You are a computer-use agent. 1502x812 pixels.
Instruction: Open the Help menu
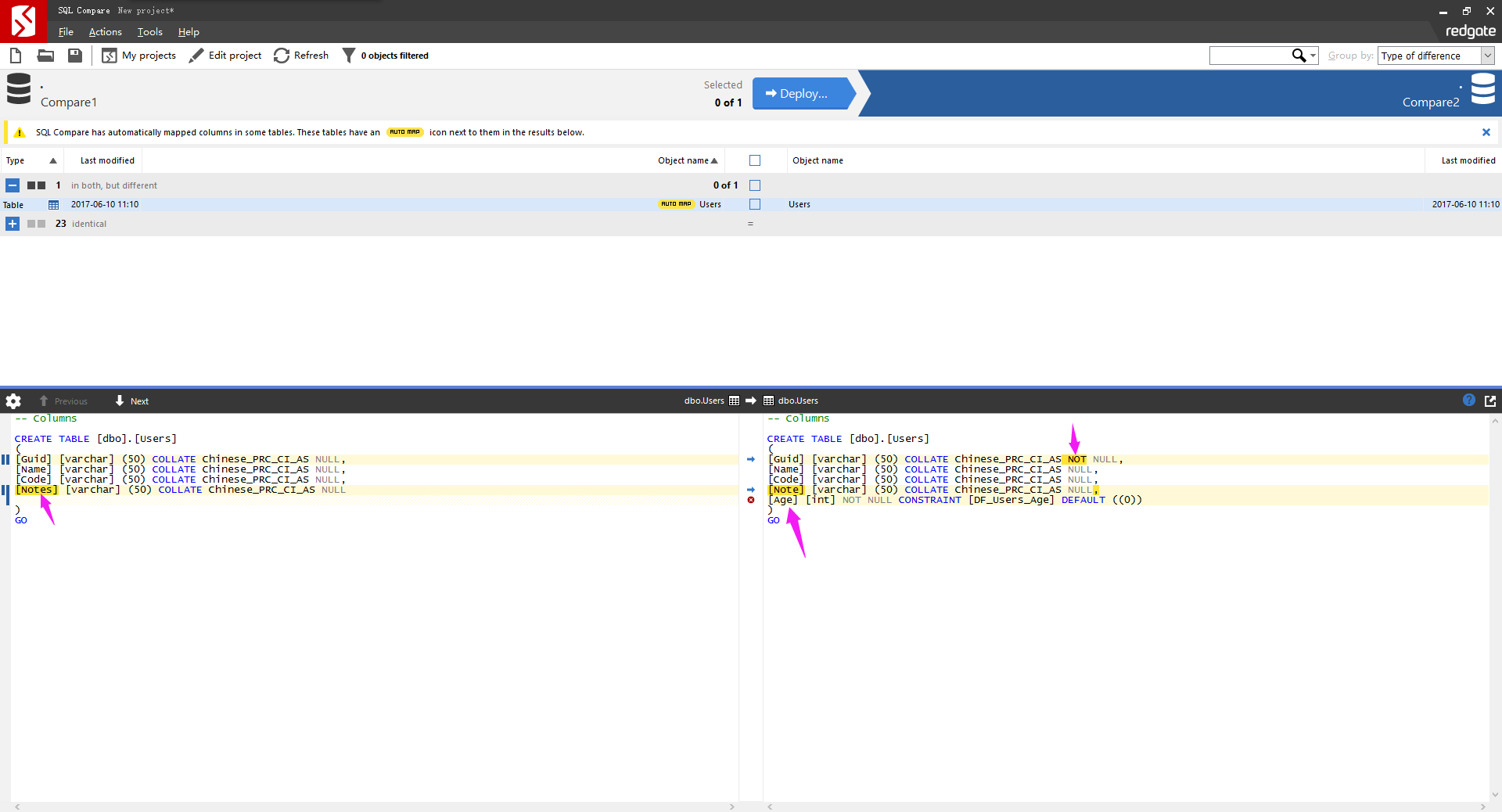pos(189,32)
